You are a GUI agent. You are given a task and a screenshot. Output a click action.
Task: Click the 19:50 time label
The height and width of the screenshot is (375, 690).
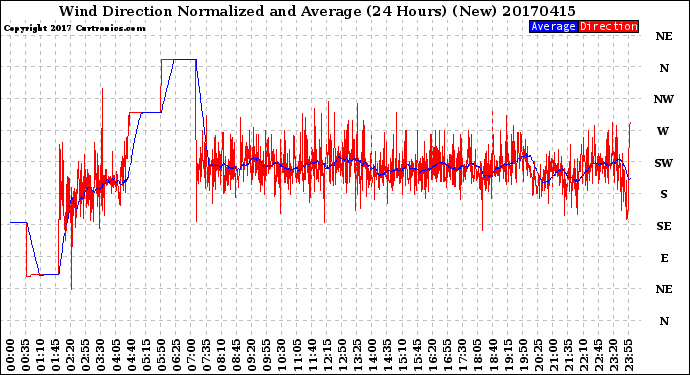point(522,355)
